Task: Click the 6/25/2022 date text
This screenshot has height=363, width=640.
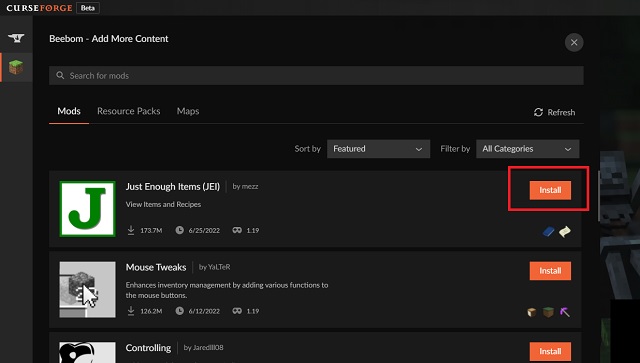Action: pos(204,231)
